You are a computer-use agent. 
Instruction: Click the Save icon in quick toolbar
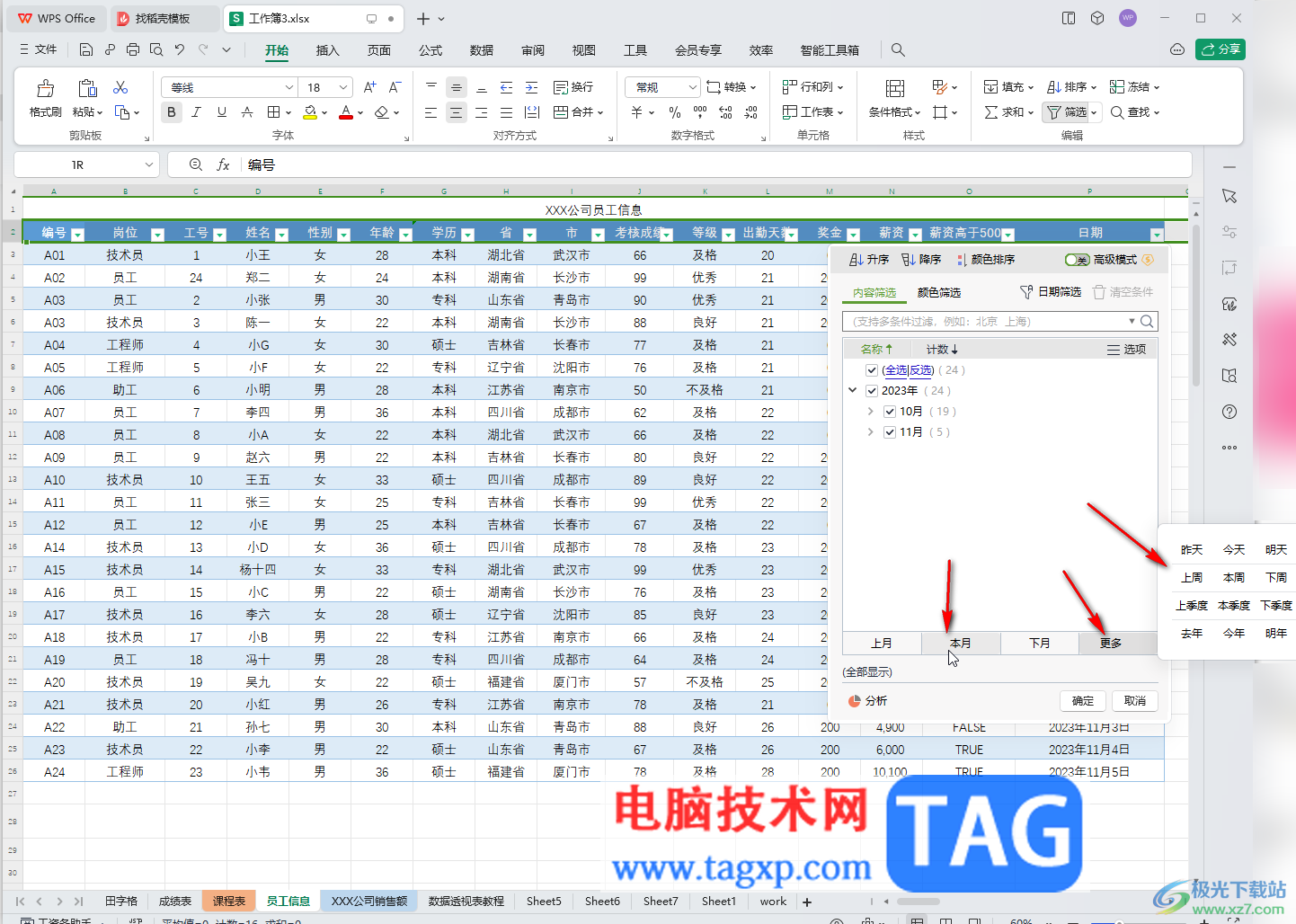click(x=86, y=49)
